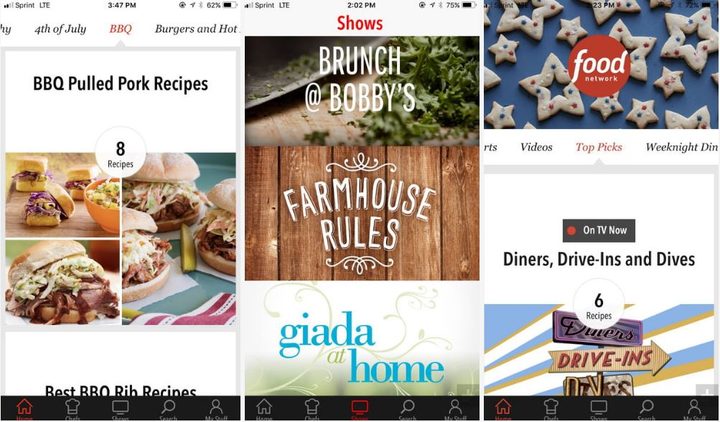The image size is (720, 422).
Task: Switch to the Burgers and Hot Dogs tab
Action: 196,29
